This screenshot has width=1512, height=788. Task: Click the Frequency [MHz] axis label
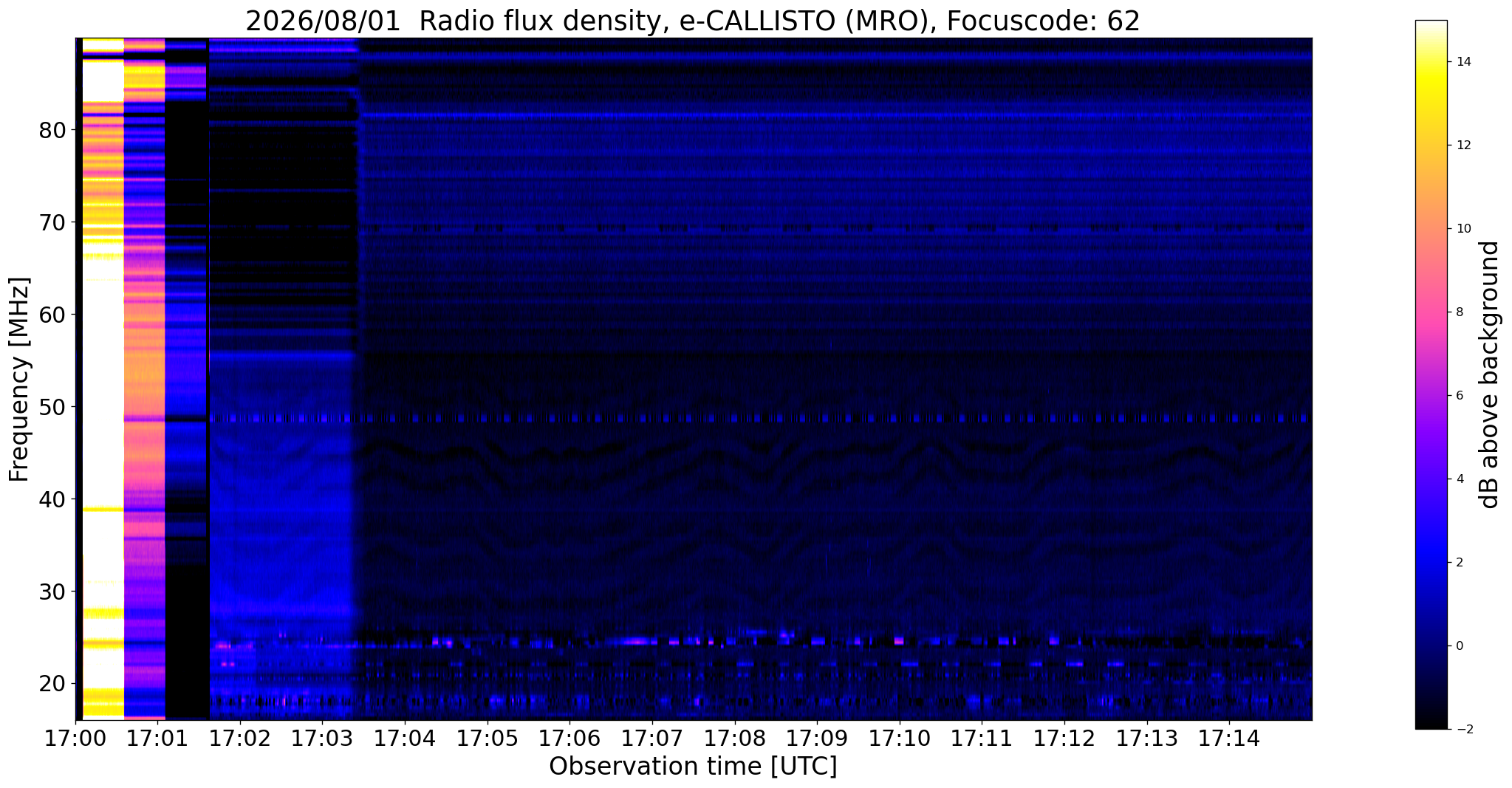click(x=19, y=380)
